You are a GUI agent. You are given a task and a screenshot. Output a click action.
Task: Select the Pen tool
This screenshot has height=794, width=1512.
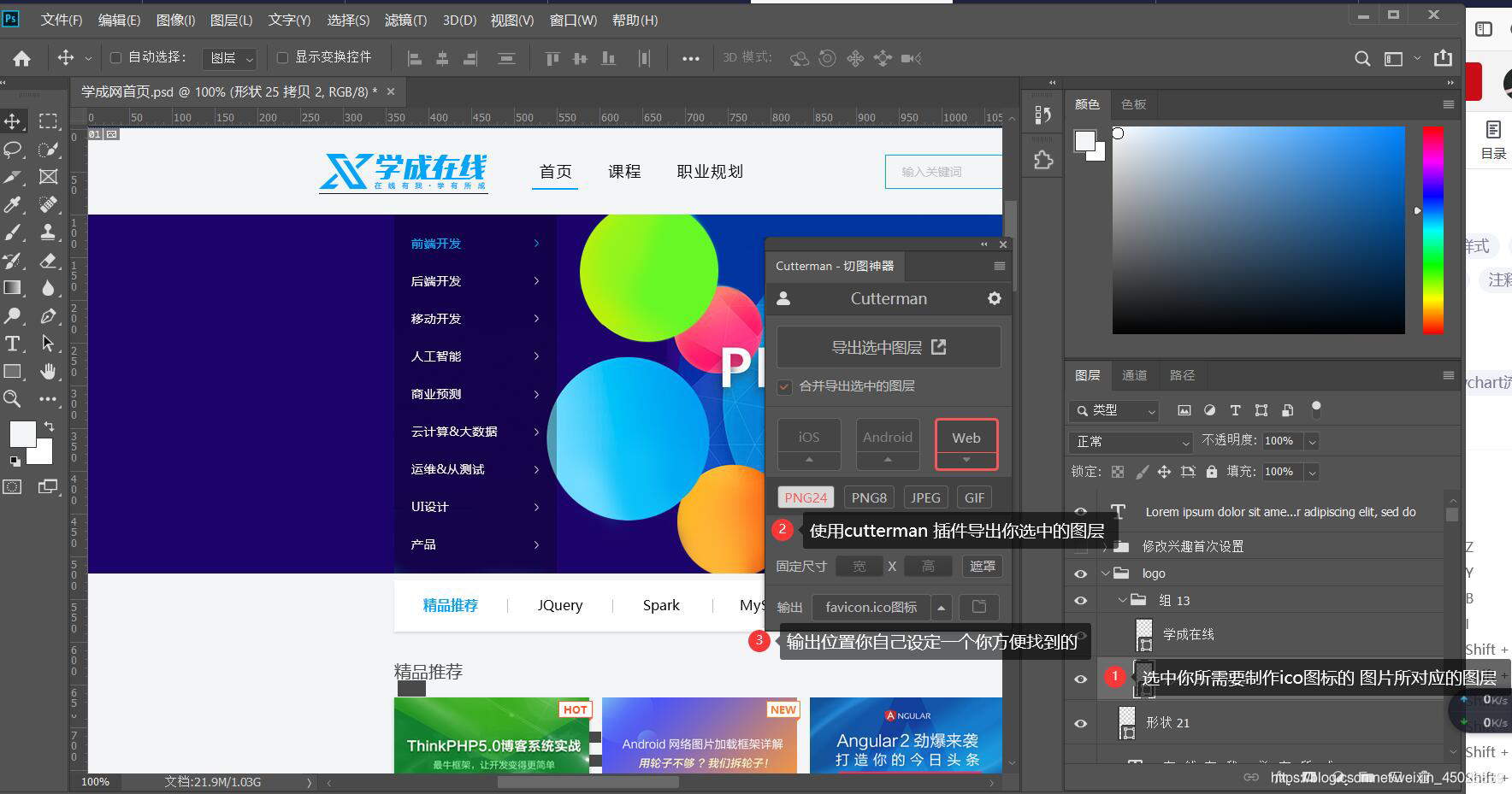48,315
